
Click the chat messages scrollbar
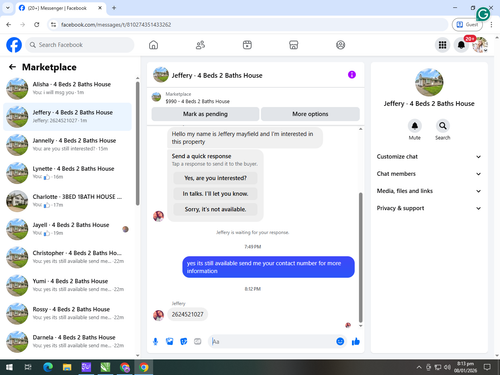click(x=360, y=257)
